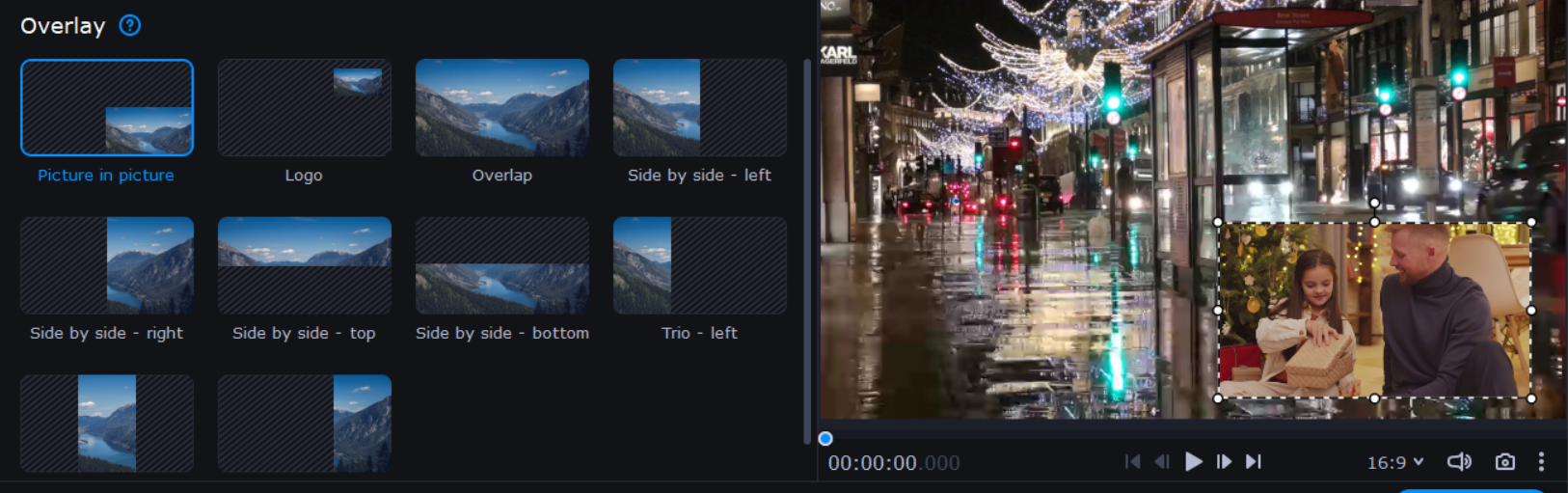This screenshot has width=1568, height=493.
Task: Skip to the next clip
Action: (x=1254, y=462)
